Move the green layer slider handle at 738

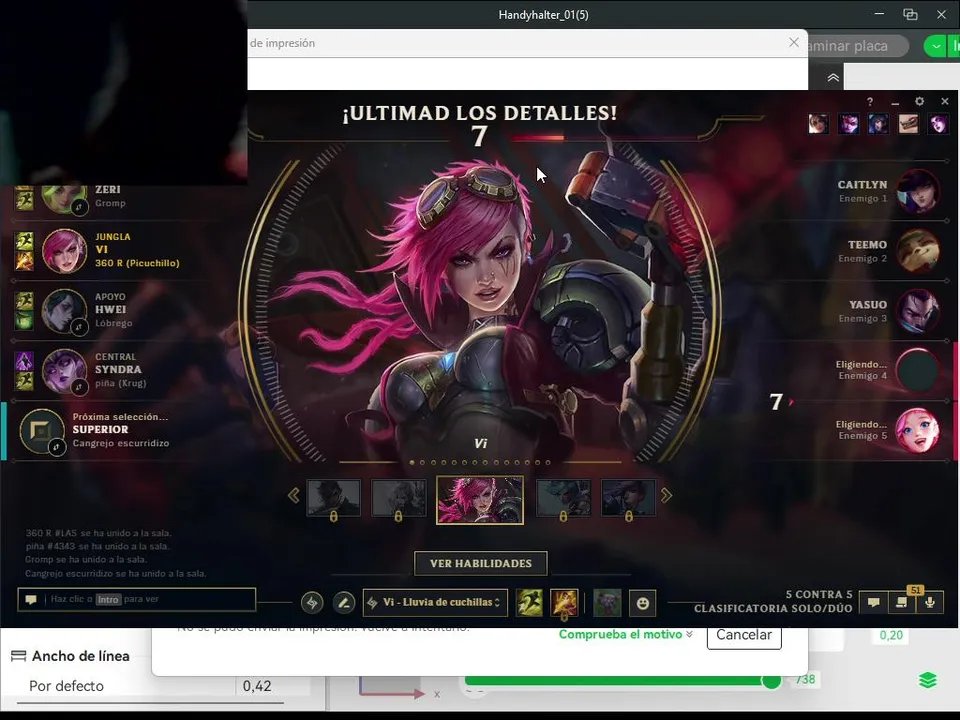pos(771,680)
